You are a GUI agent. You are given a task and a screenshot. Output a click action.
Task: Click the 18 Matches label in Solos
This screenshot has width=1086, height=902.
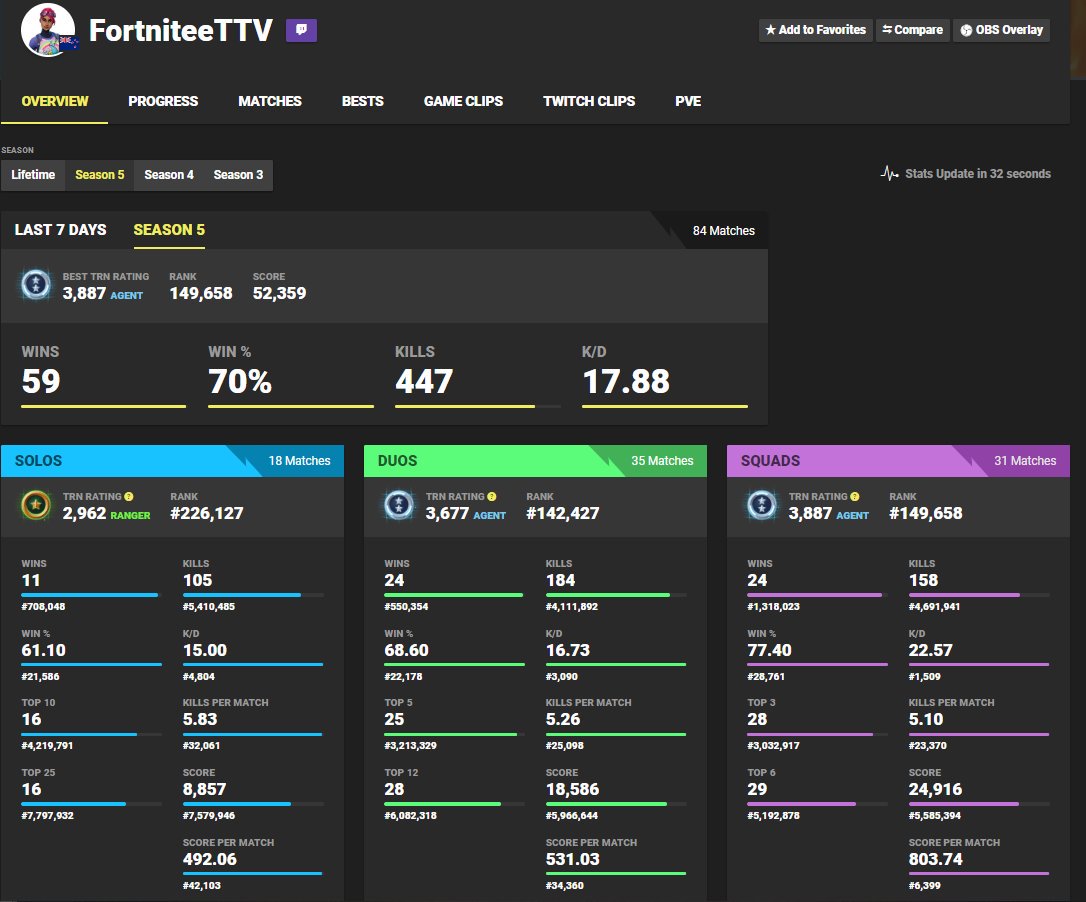[299, 461]
